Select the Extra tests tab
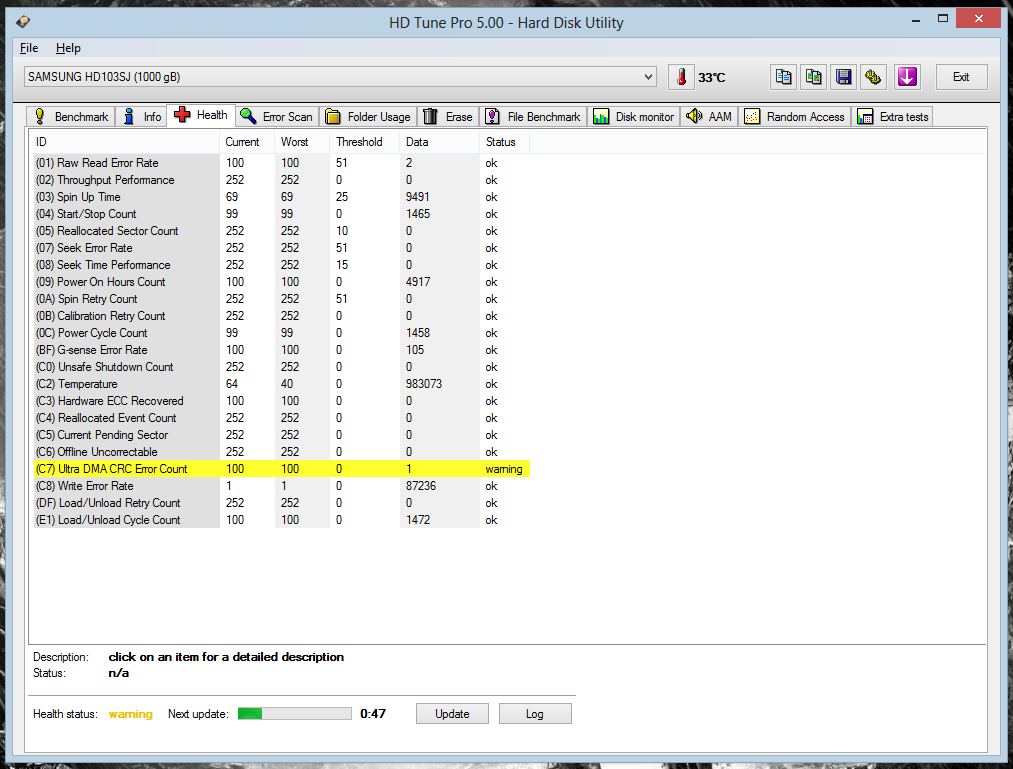This screenshot has height=769, width=1013. coord(892,116)
